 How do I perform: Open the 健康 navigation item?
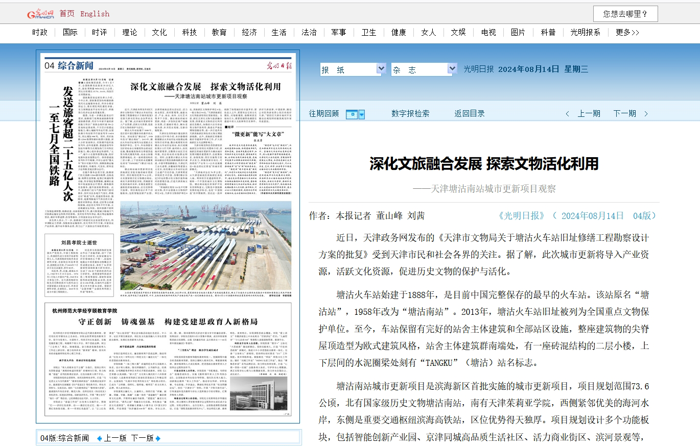(x=399, y=33)
